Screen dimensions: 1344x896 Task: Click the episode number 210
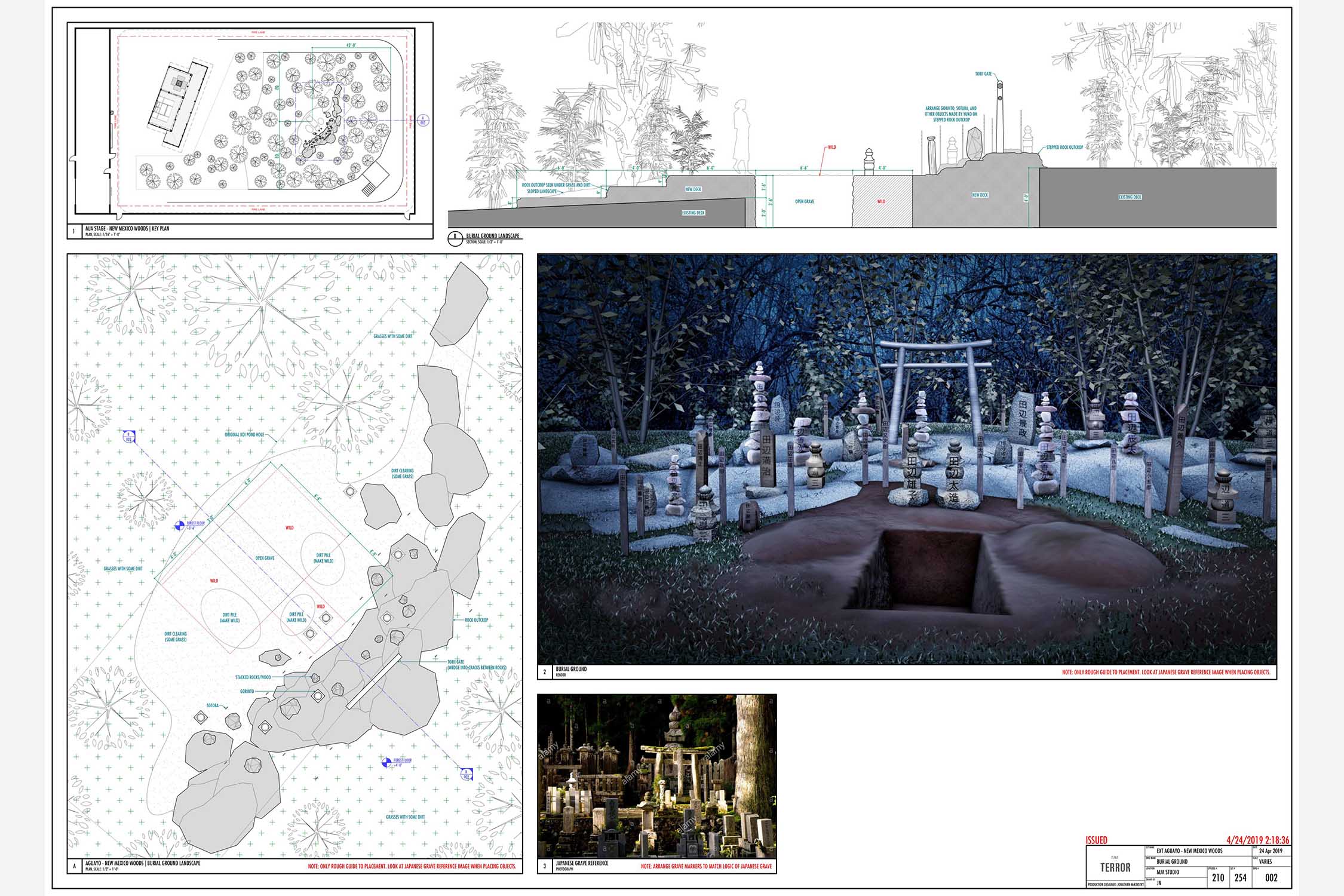point(1218,877)
